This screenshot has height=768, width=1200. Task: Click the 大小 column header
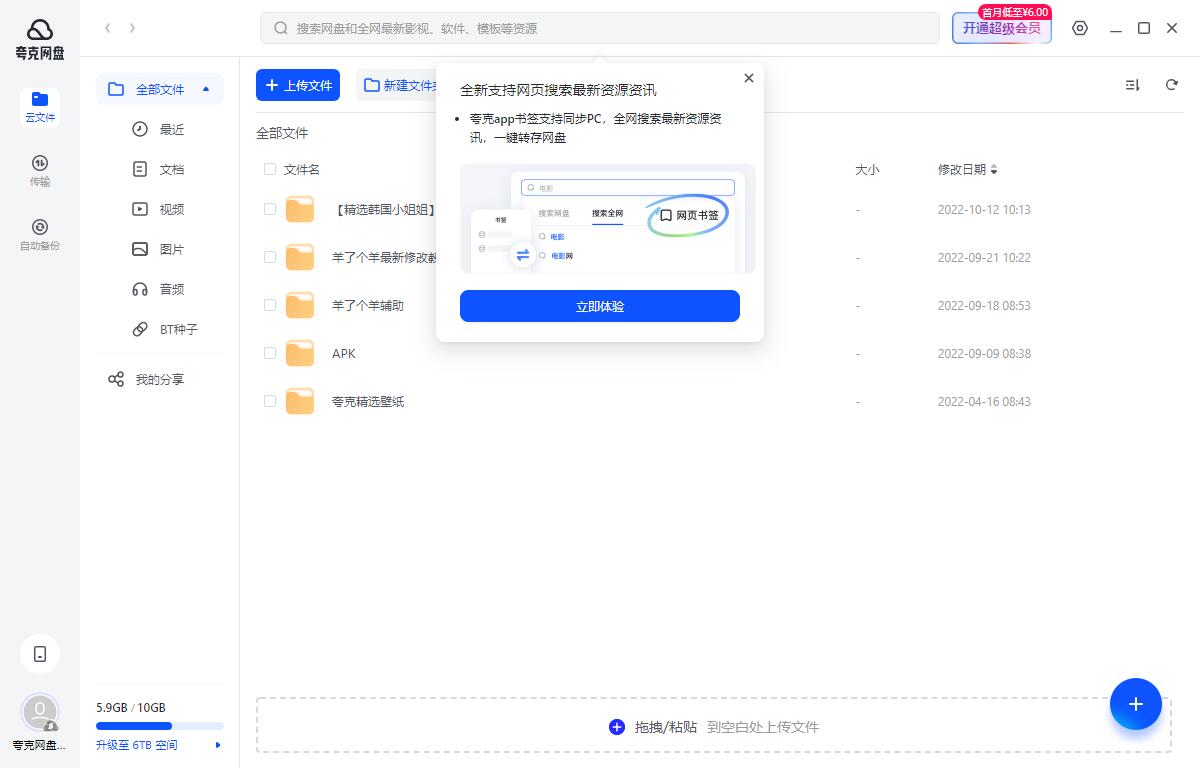pos(867,169)
